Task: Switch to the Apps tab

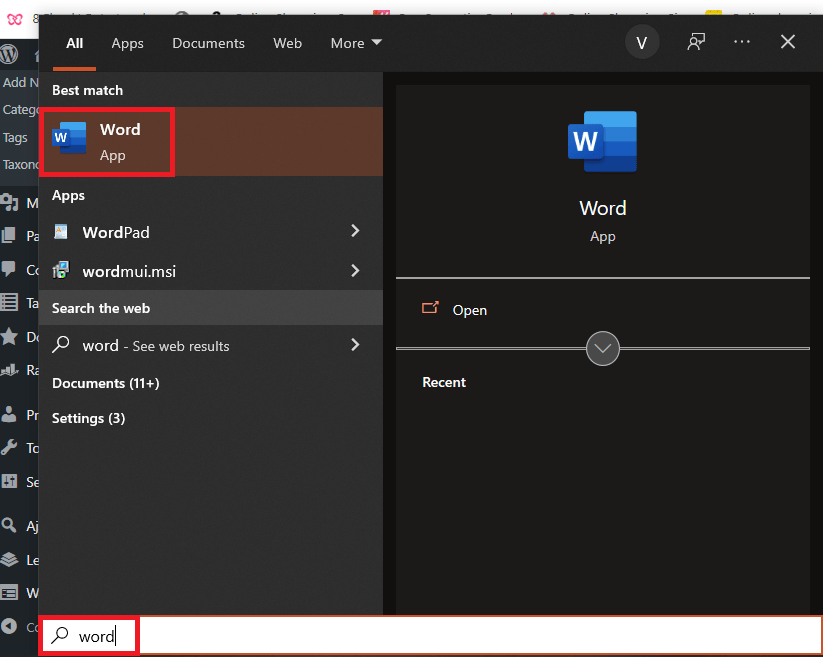Action: pos(127,44)
